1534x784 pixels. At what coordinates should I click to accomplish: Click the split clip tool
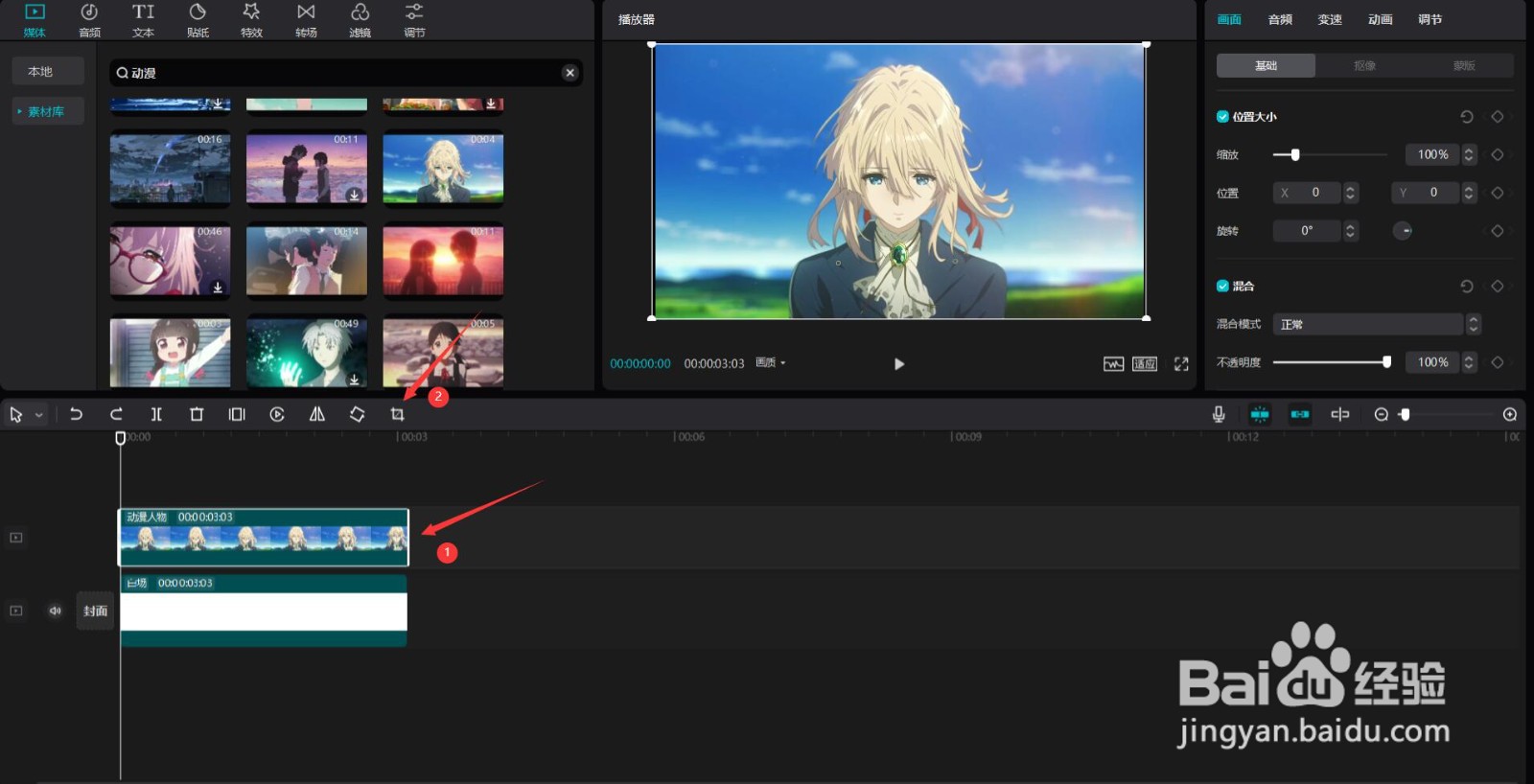tap(156, 414)
